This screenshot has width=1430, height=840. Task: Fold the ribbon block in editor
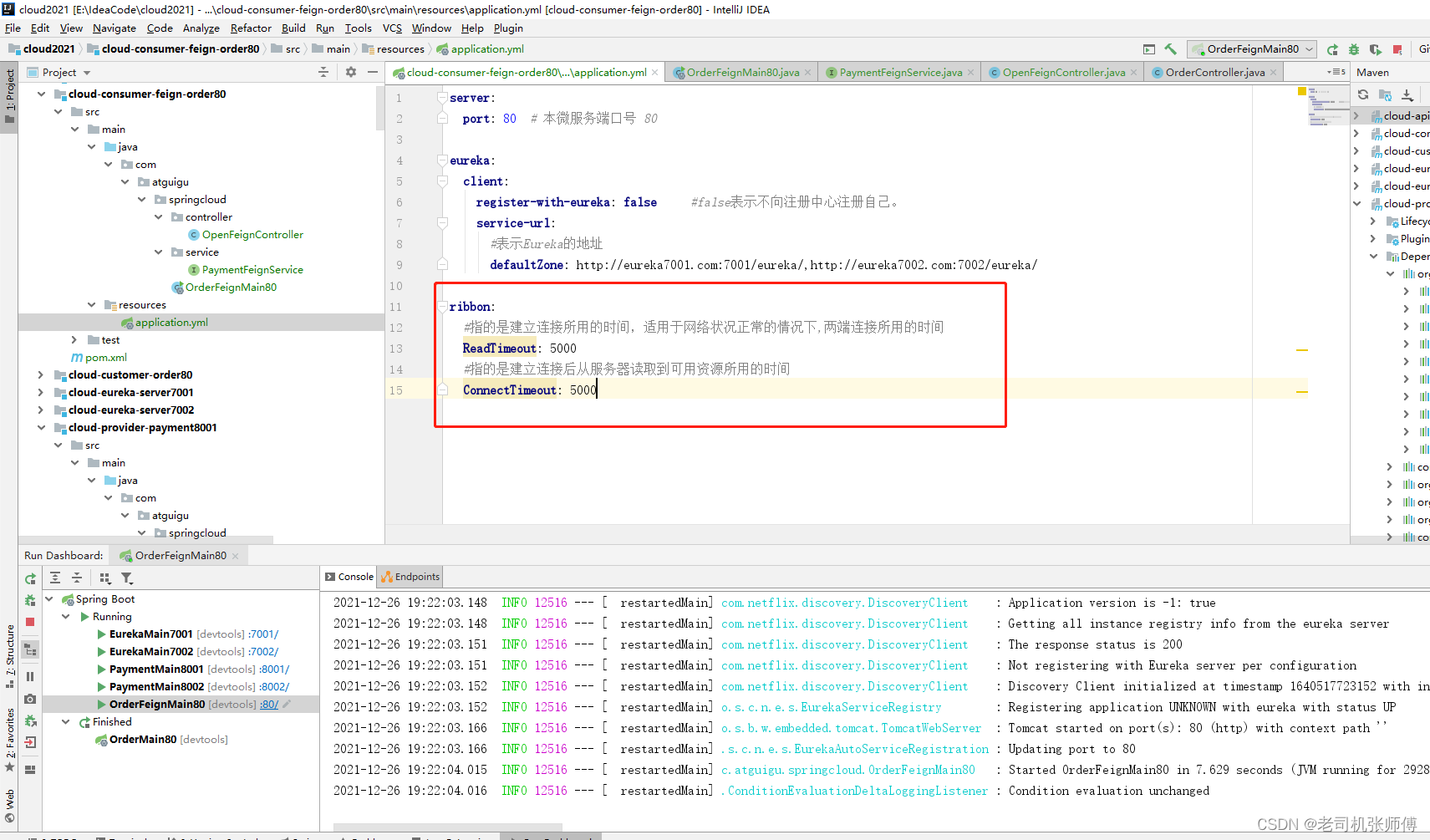(443, 307)
